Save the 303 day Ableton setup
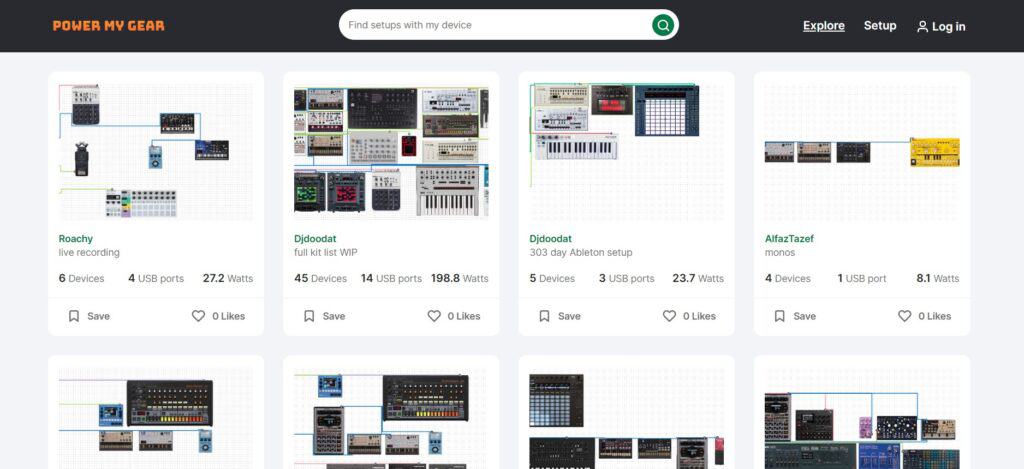This screenshot has height=469, width=1024. (x=559, y=316)
